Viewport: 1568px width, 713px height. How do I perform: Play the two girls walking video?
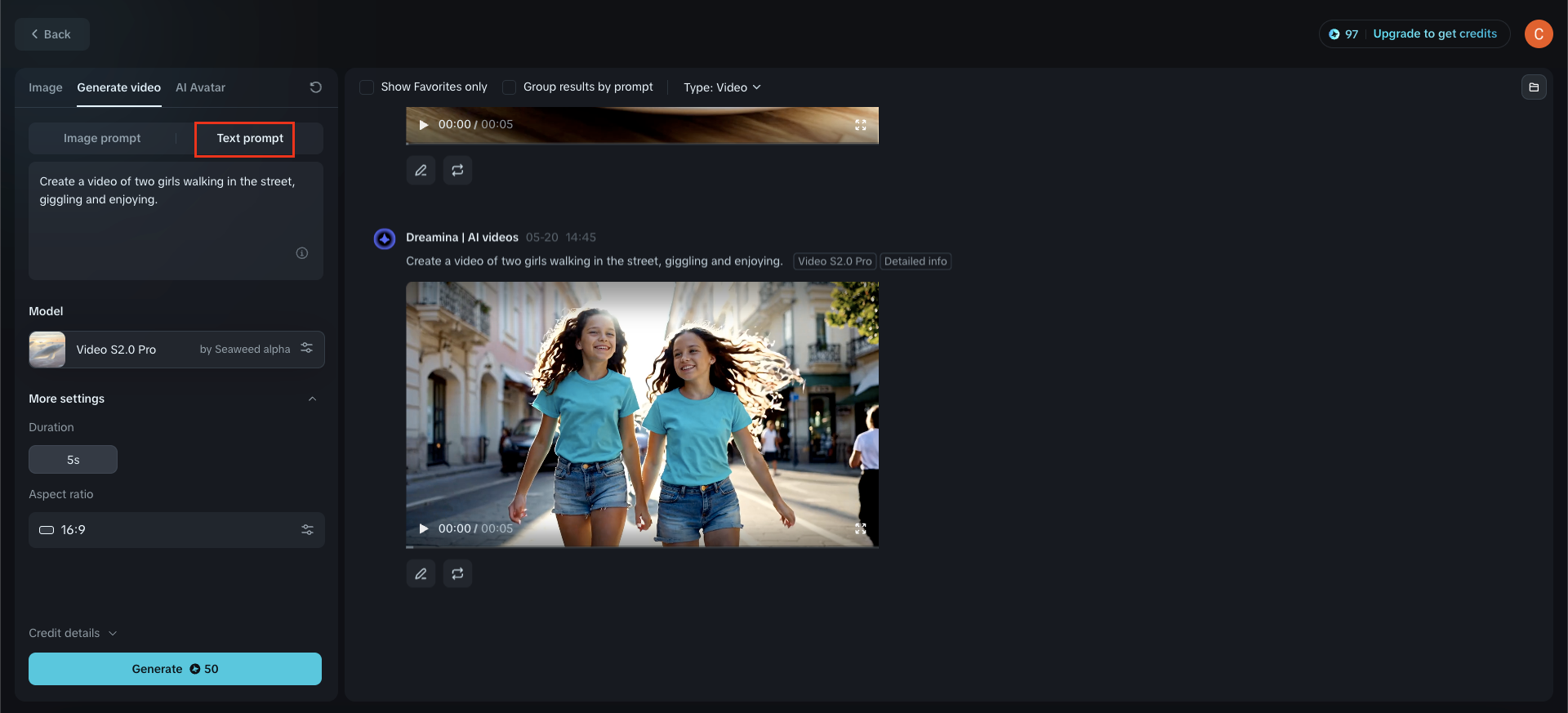pyautogui.click(x=423, y=528)
